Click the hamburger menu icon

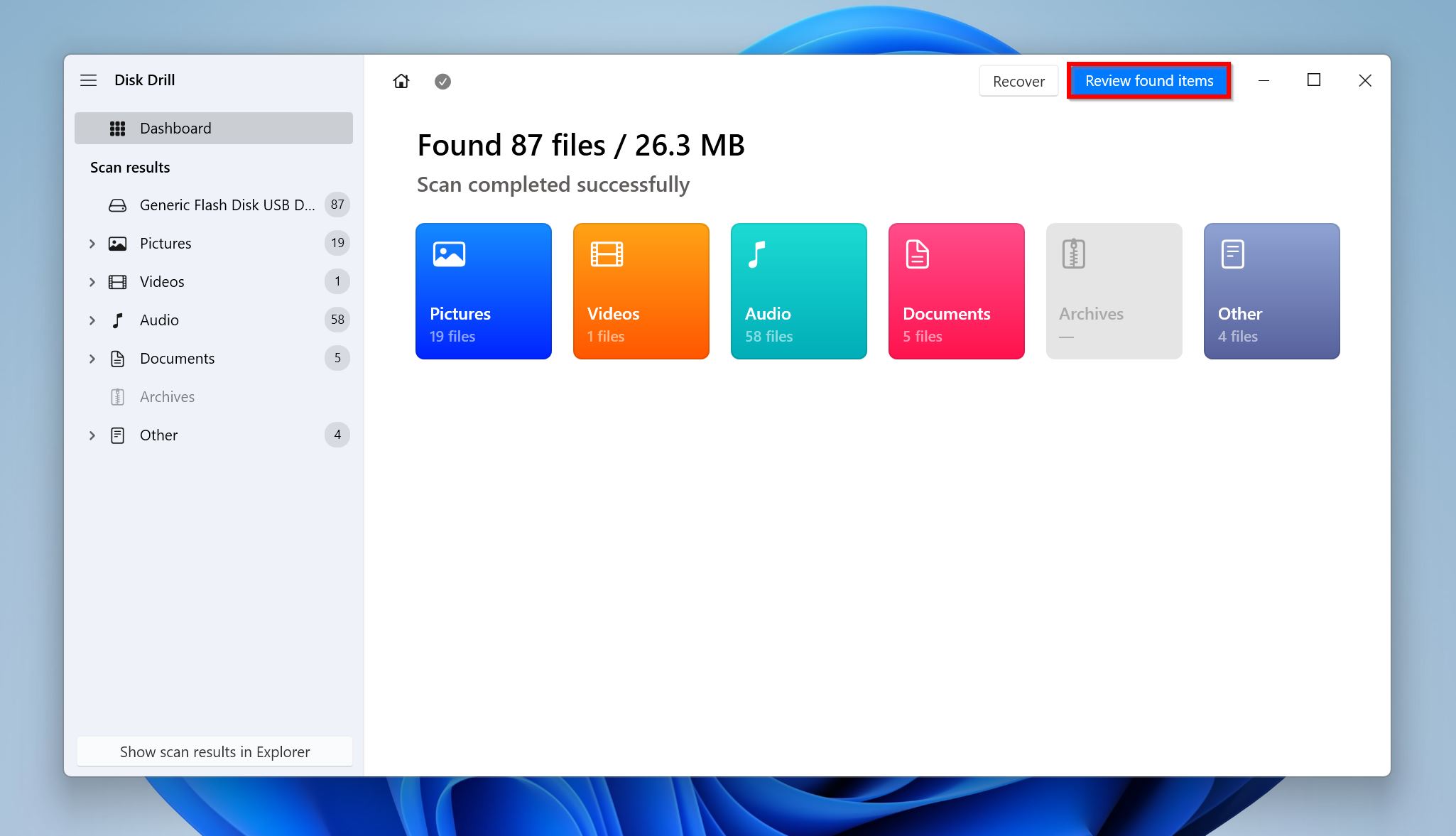tap(88, 80)
